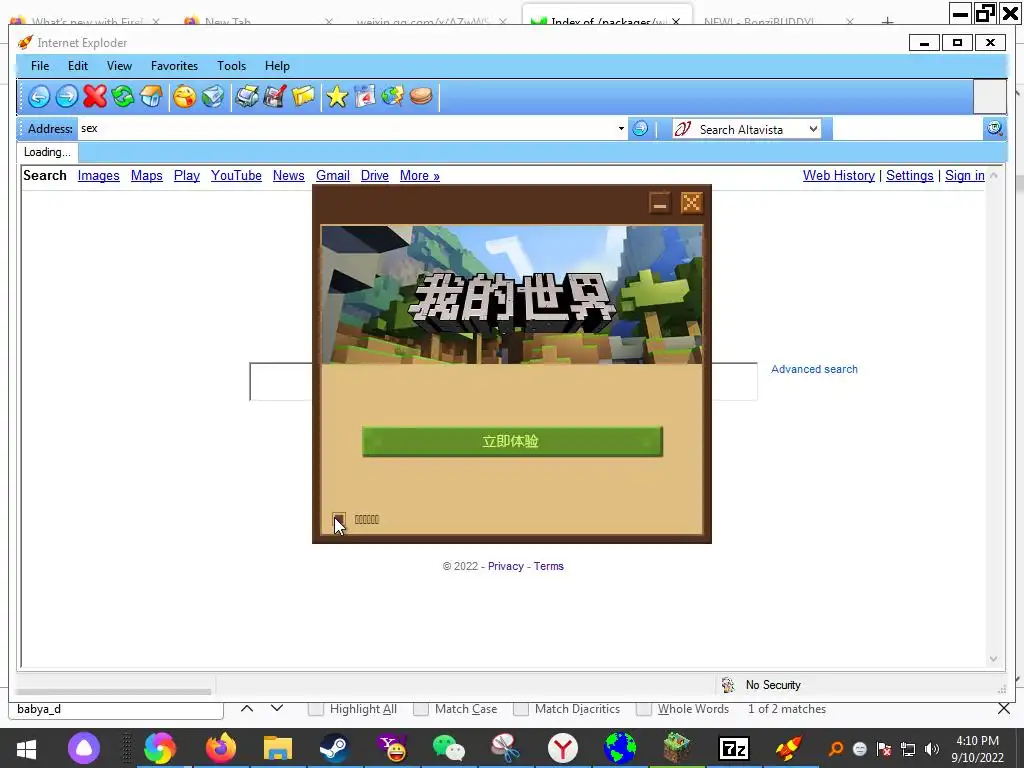
Task: Click the save disk with pencil icon
Action: pos(275,97)
